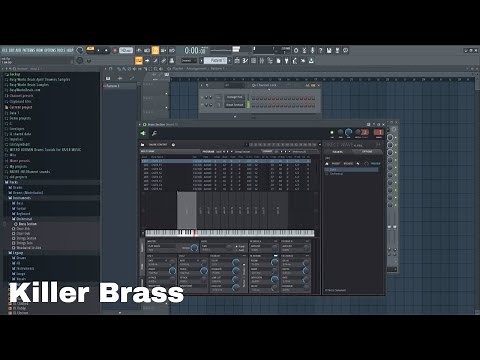Click the Orchestral entry in DirectWave library list

pos(337,174)
